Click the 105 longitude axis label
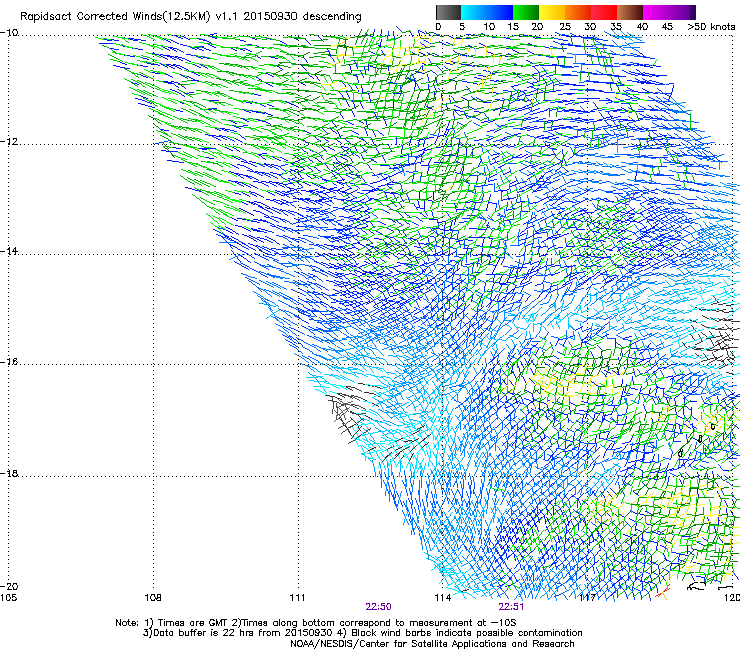Screen dimensions: 740x650 (8, 598)
